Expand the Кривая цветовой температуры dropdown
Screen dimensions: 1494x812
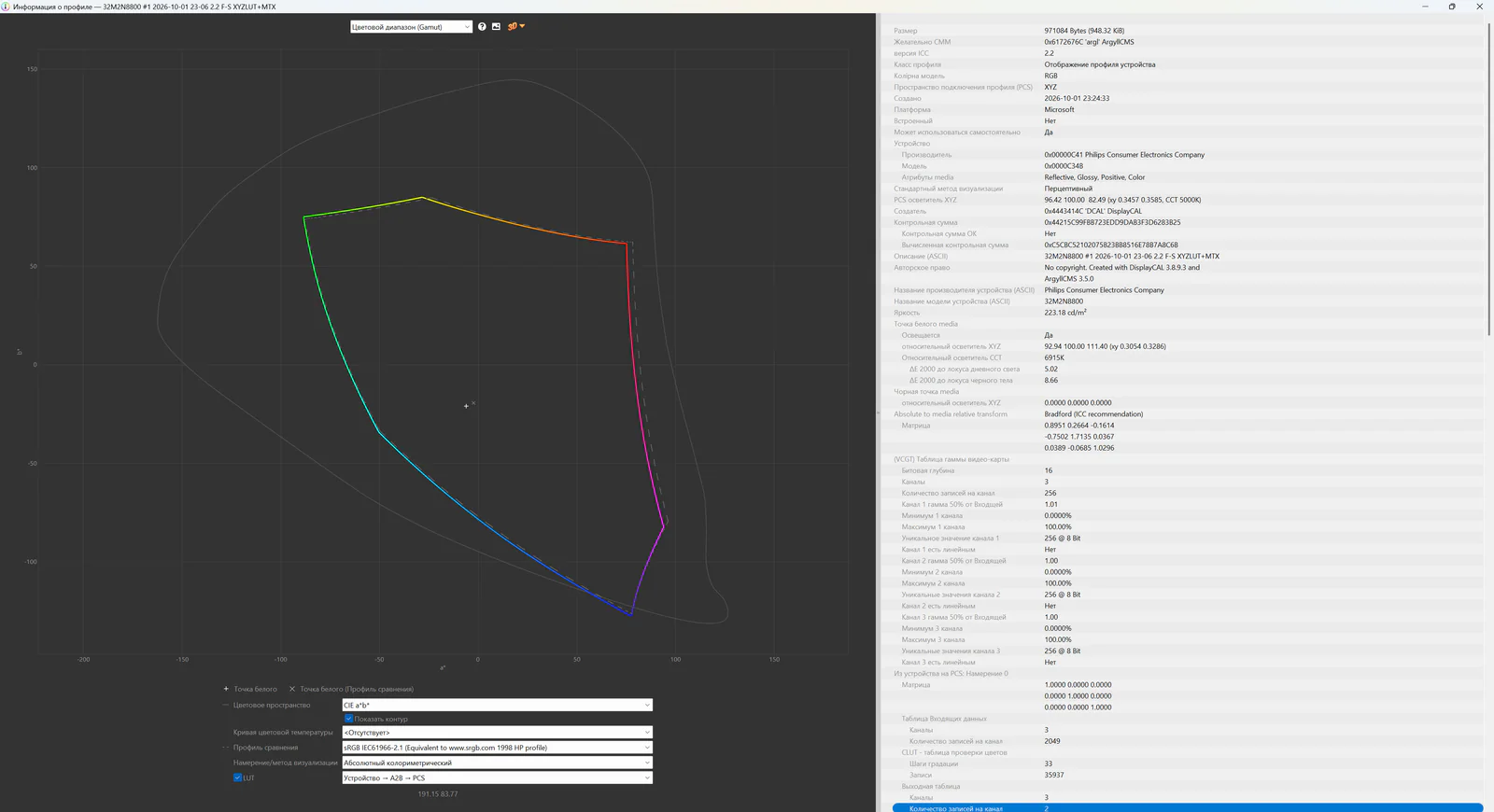[x=497, y=733]
